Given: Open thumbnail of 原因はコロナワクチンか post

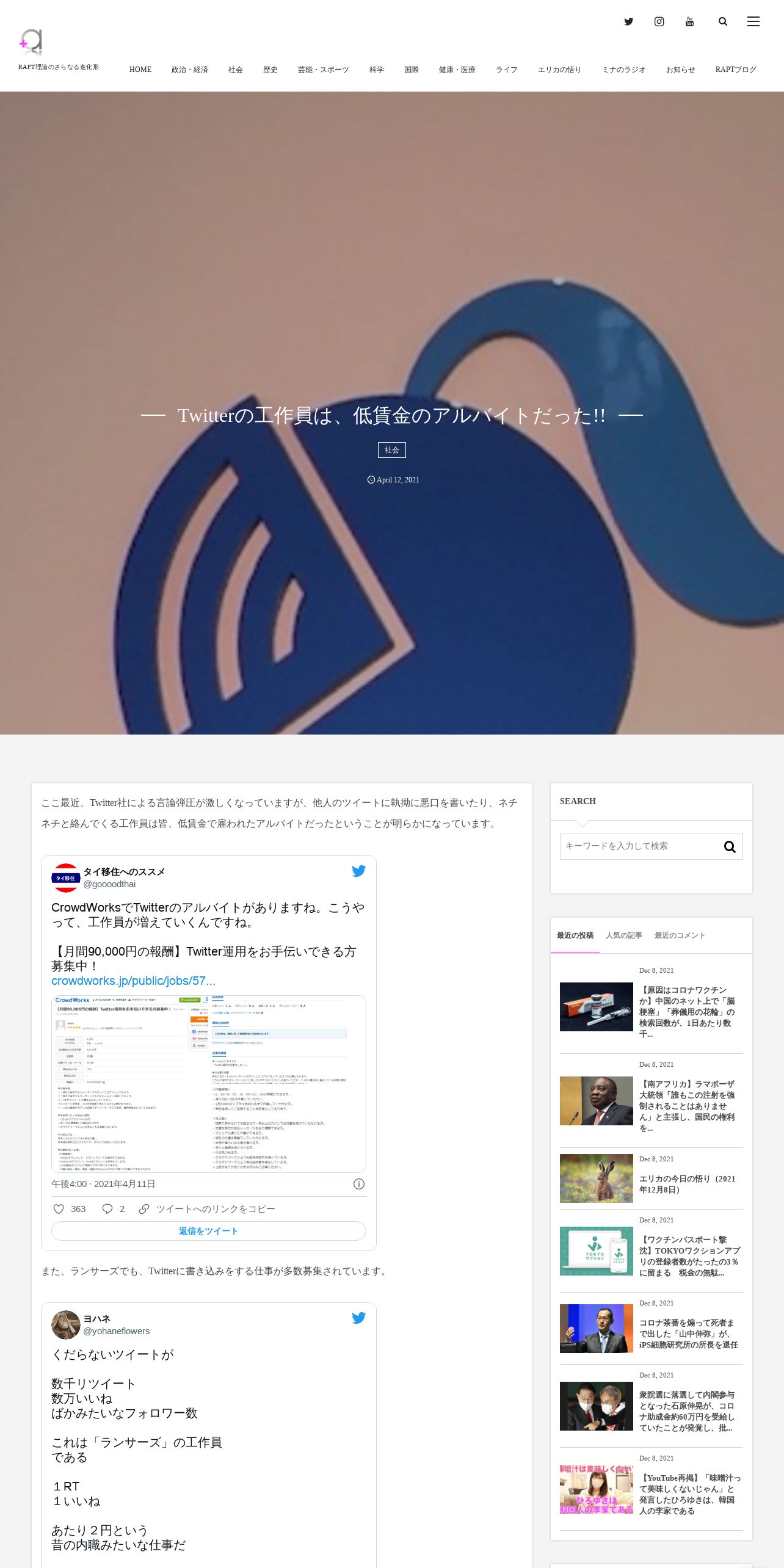Looking at the screenshot, I should coord(597,1007).
